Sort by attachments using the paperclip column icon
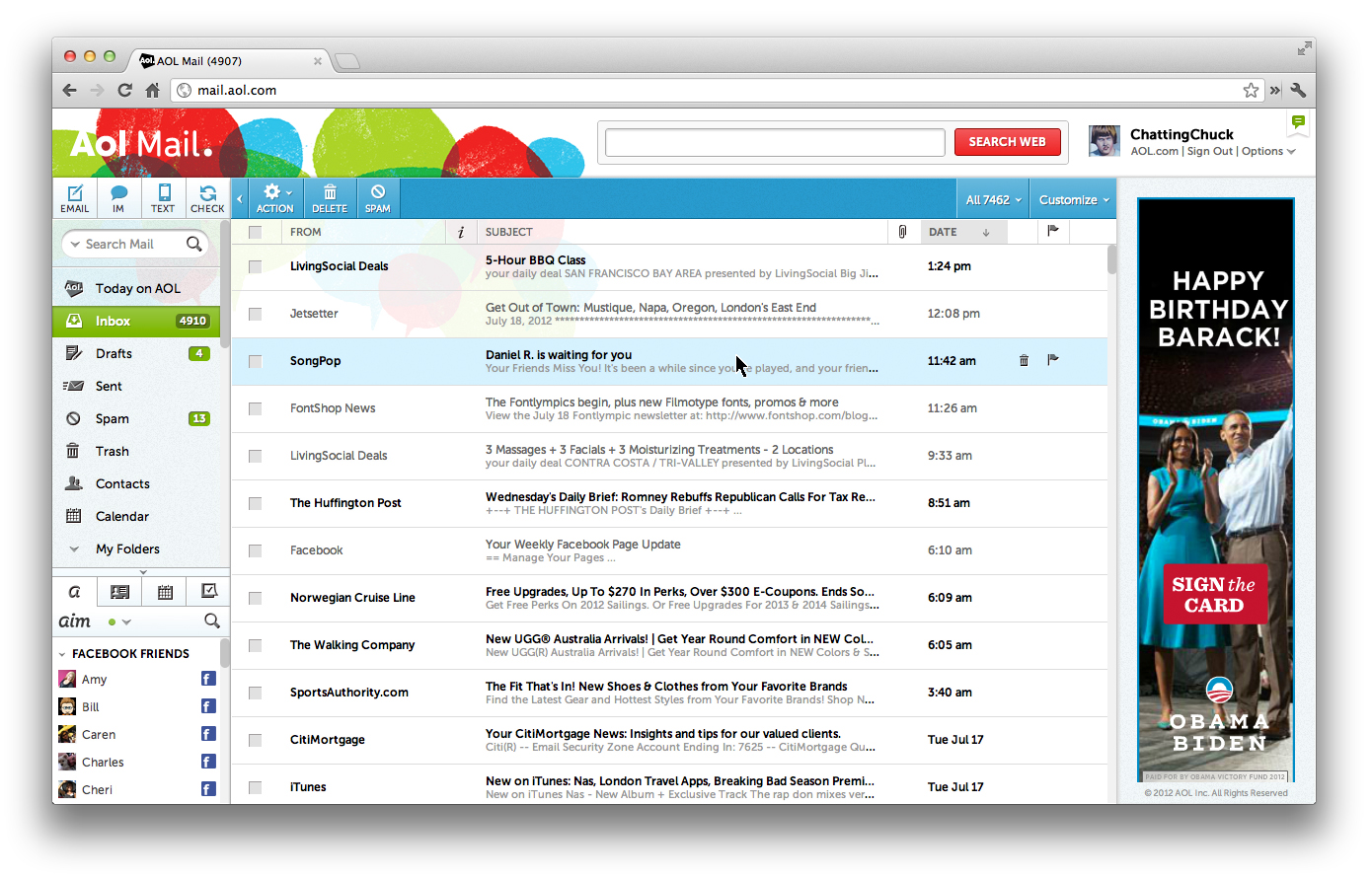 901,231
